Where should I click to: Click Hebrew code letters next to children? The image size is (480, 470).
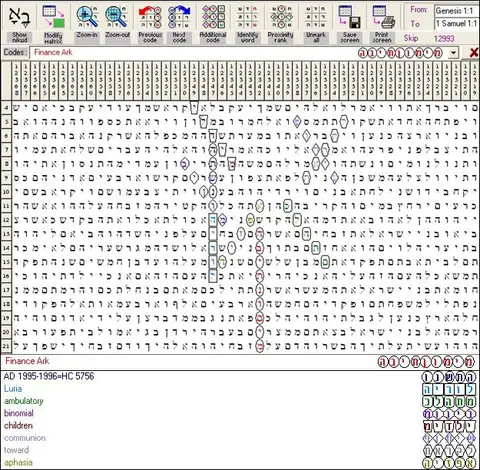pyautogui.click(x=449, y=426)
